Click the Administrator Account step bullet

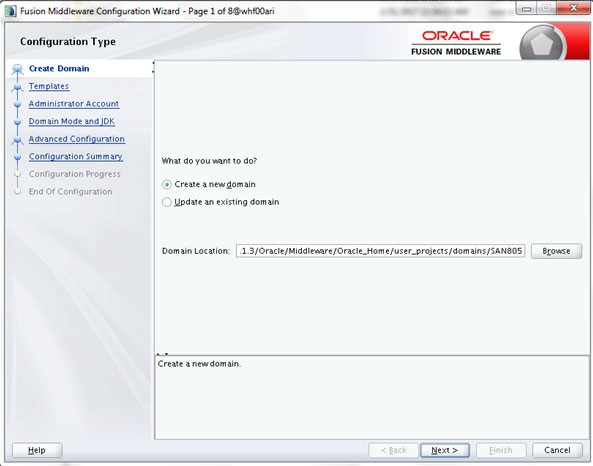point(17,104)
